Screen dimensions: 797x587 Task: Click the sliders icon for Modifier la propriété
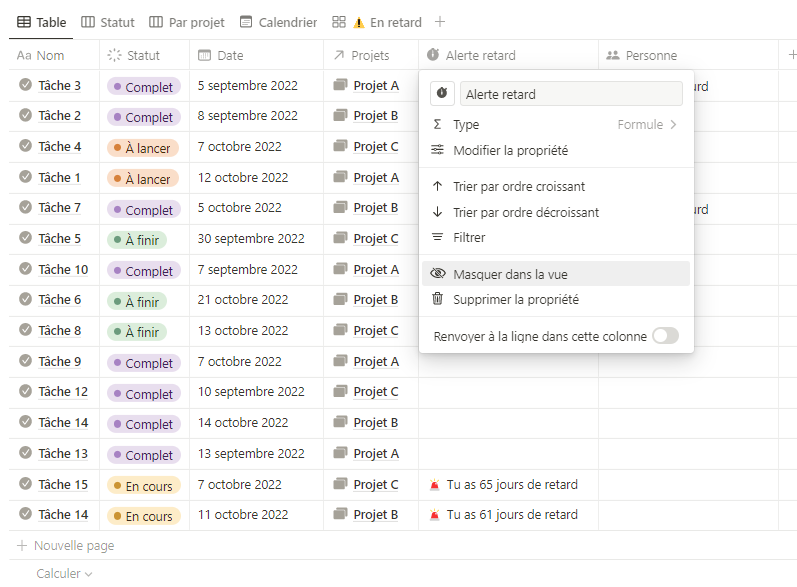tap(437, 150)
